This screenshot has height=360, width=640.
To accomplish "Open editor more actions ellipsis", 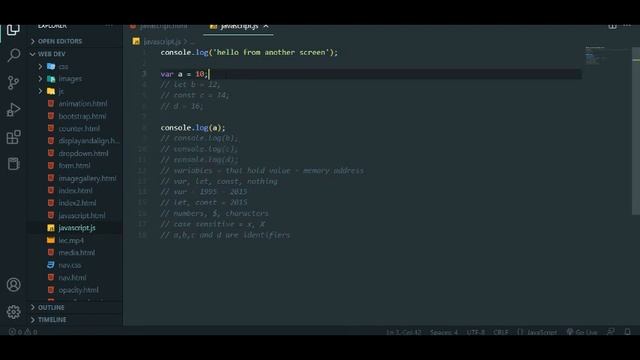I will (x=627, y=26).
